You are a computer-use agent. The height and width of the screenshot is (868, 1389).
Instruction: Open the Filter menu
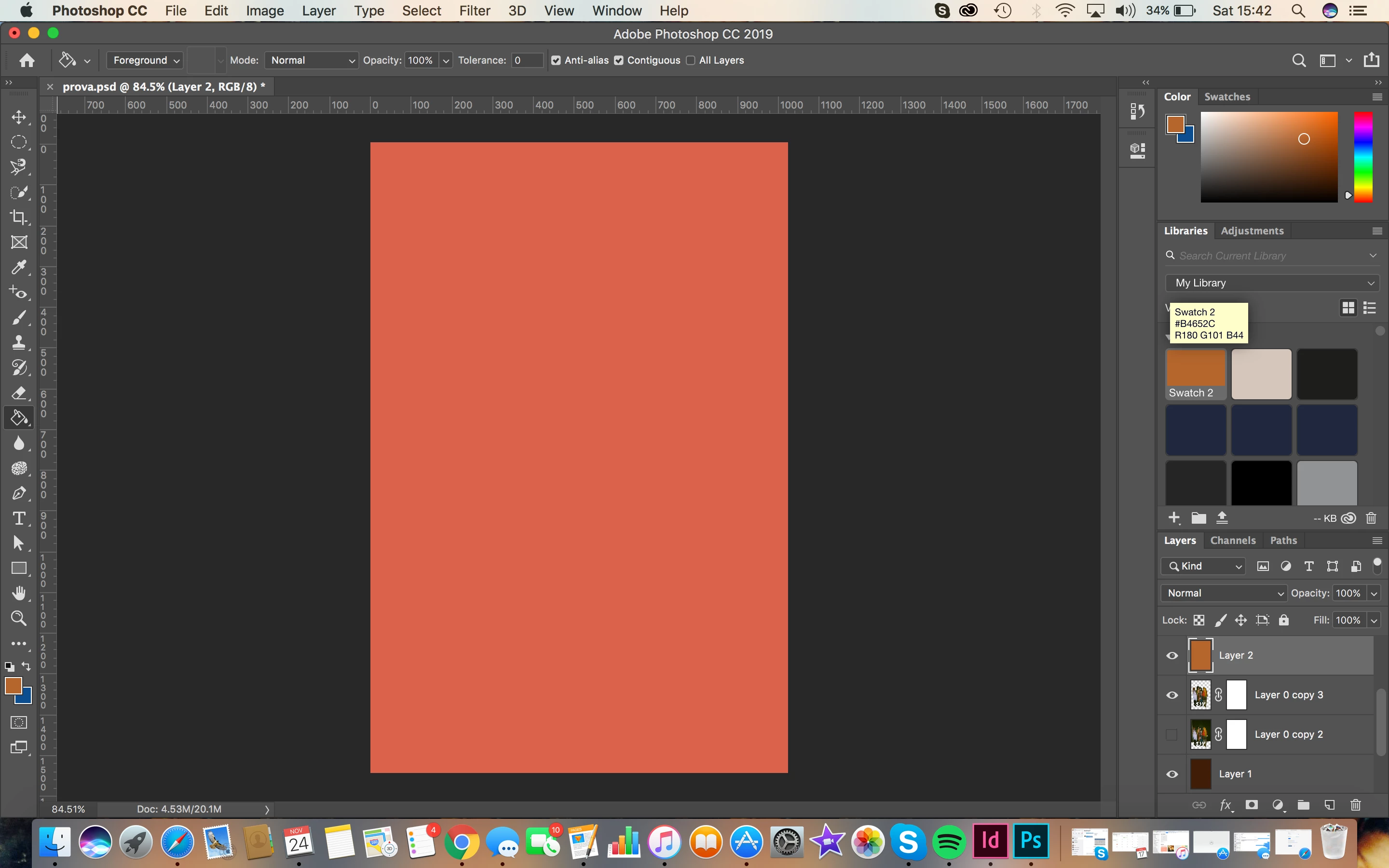coord(474,11)
